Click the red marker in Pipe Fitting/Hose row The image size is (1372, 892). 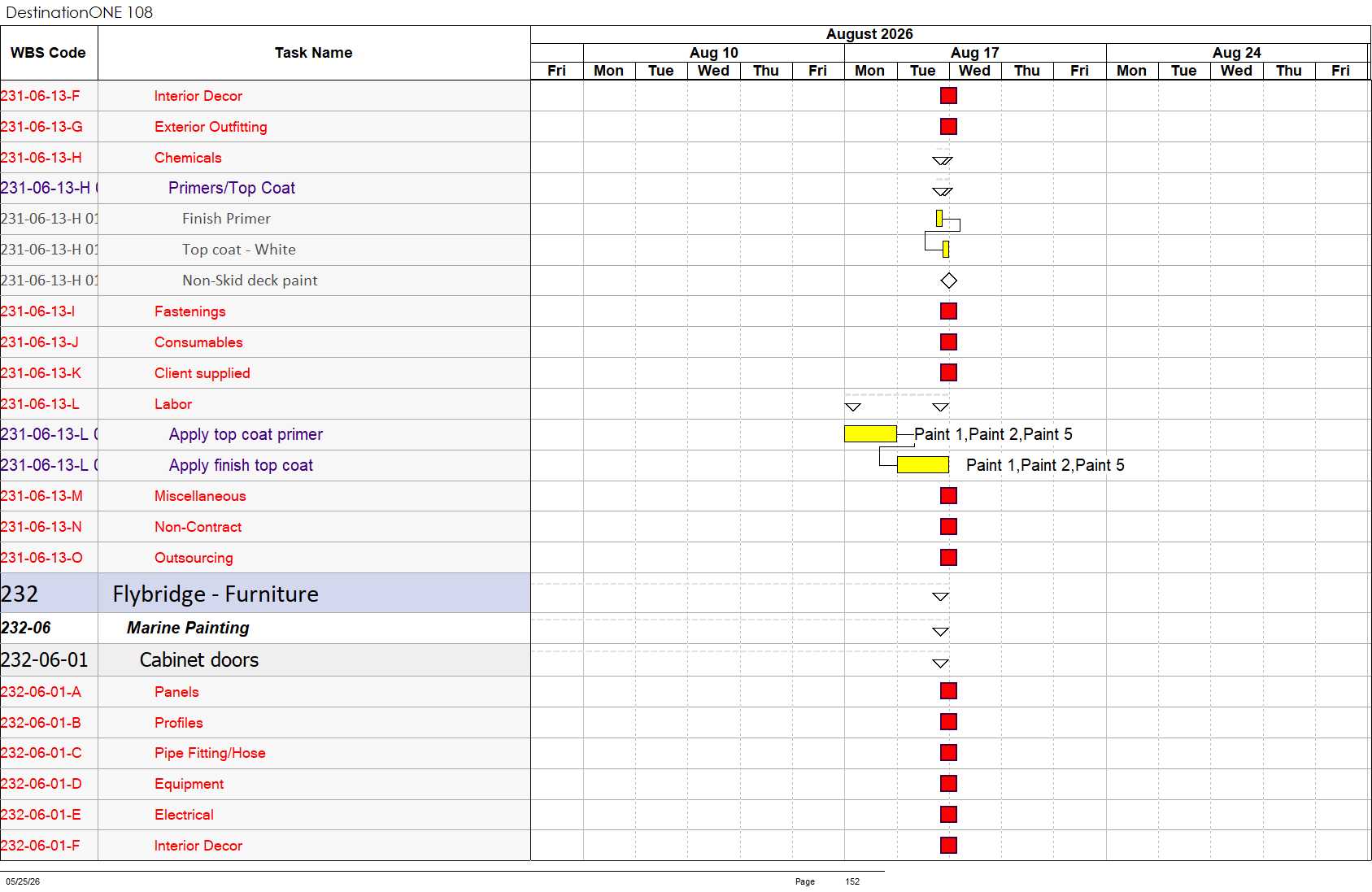click(948, 753)
